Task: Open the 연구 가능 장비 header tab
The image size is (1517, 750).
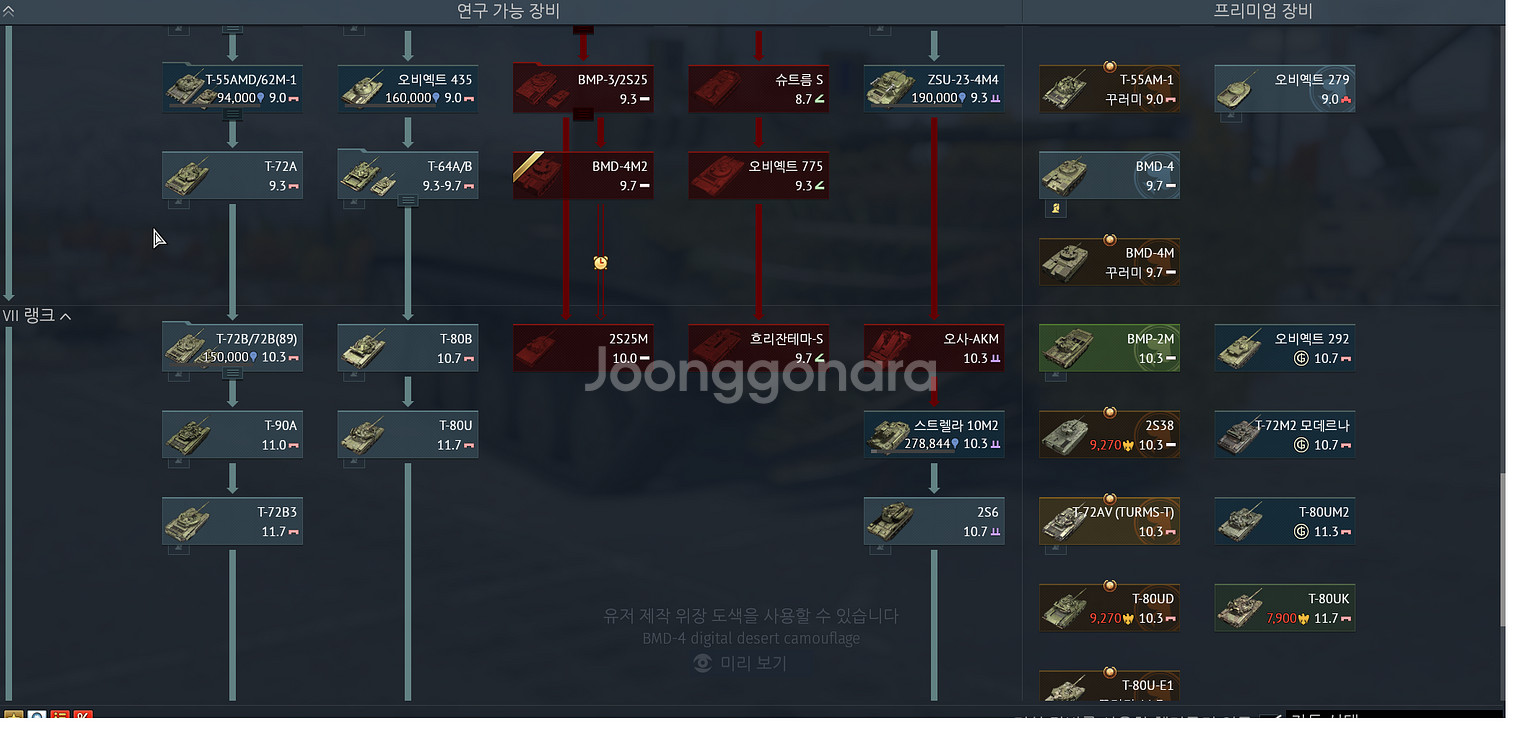Action: click(508, 11)
